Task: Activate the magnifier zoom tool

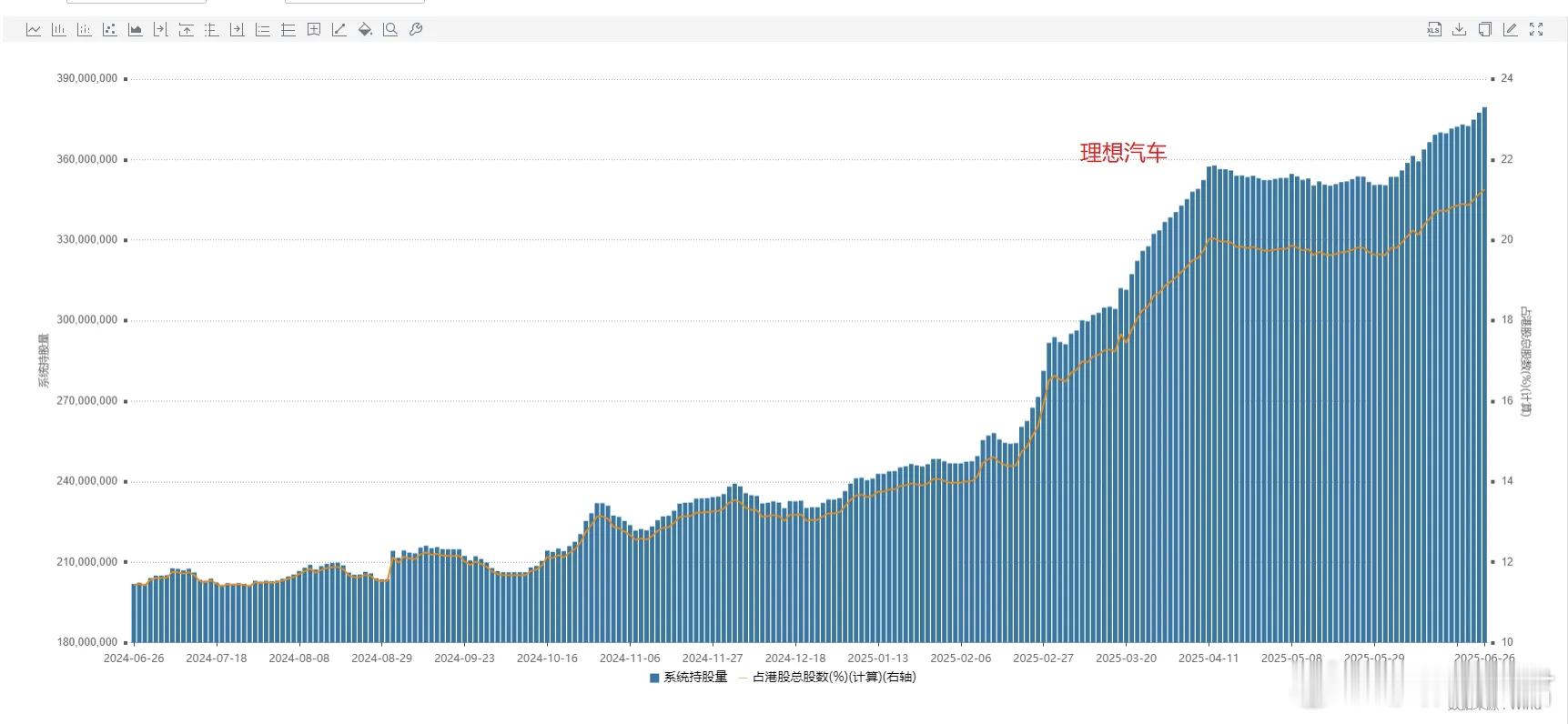Action: (x=390, y=30)
